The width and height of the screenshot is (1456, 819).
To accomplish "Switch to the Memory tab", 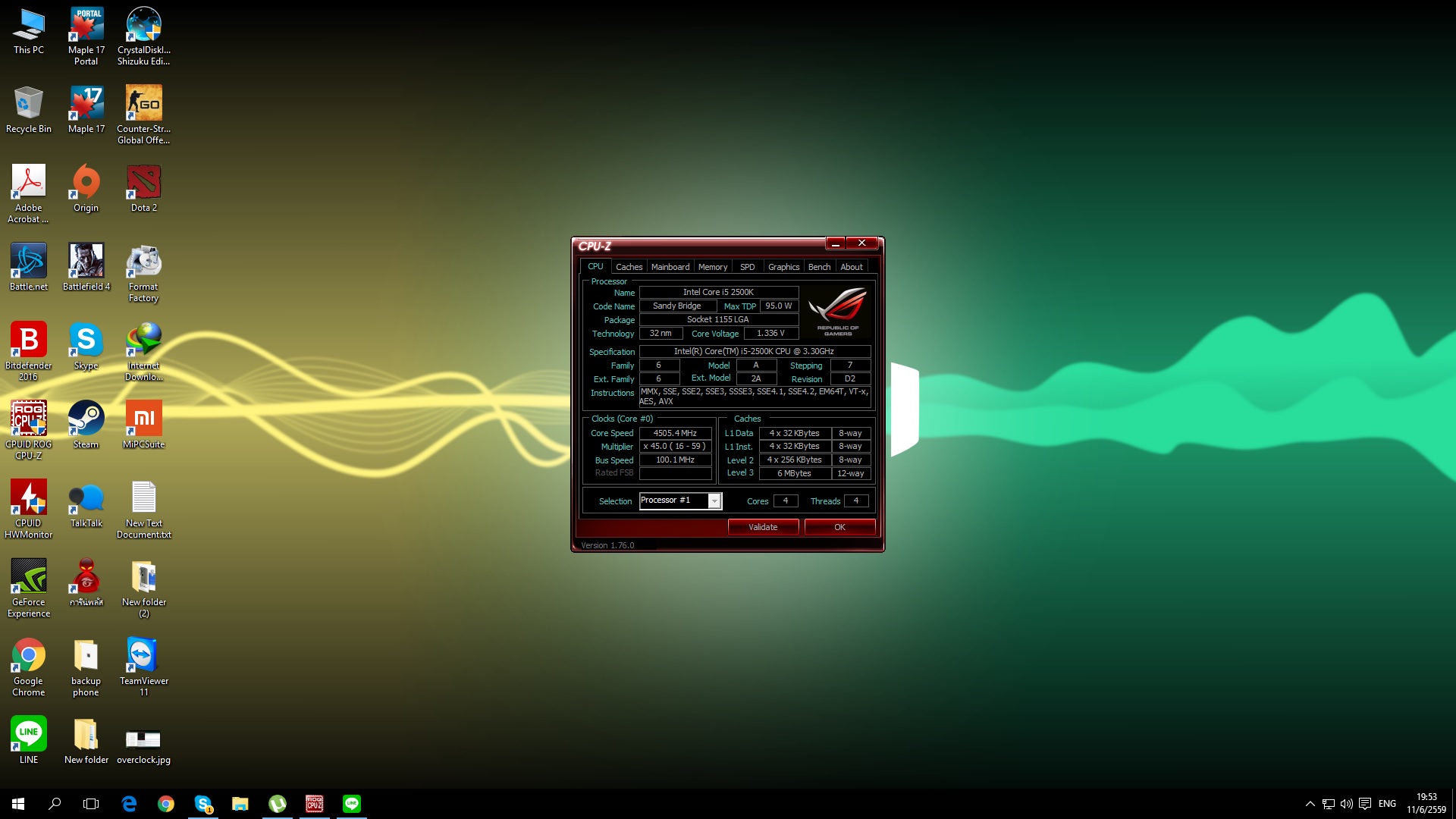I will pyautogui.click(x=712, y=267).
